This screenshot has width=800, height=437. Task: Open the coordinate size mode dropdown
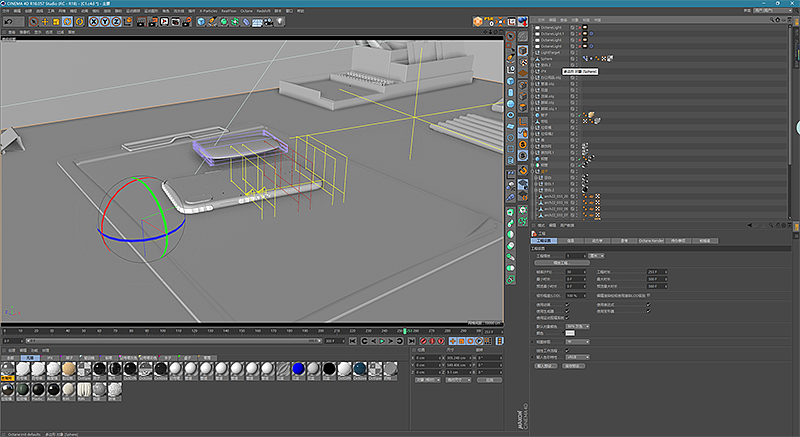tap(458, 380)
